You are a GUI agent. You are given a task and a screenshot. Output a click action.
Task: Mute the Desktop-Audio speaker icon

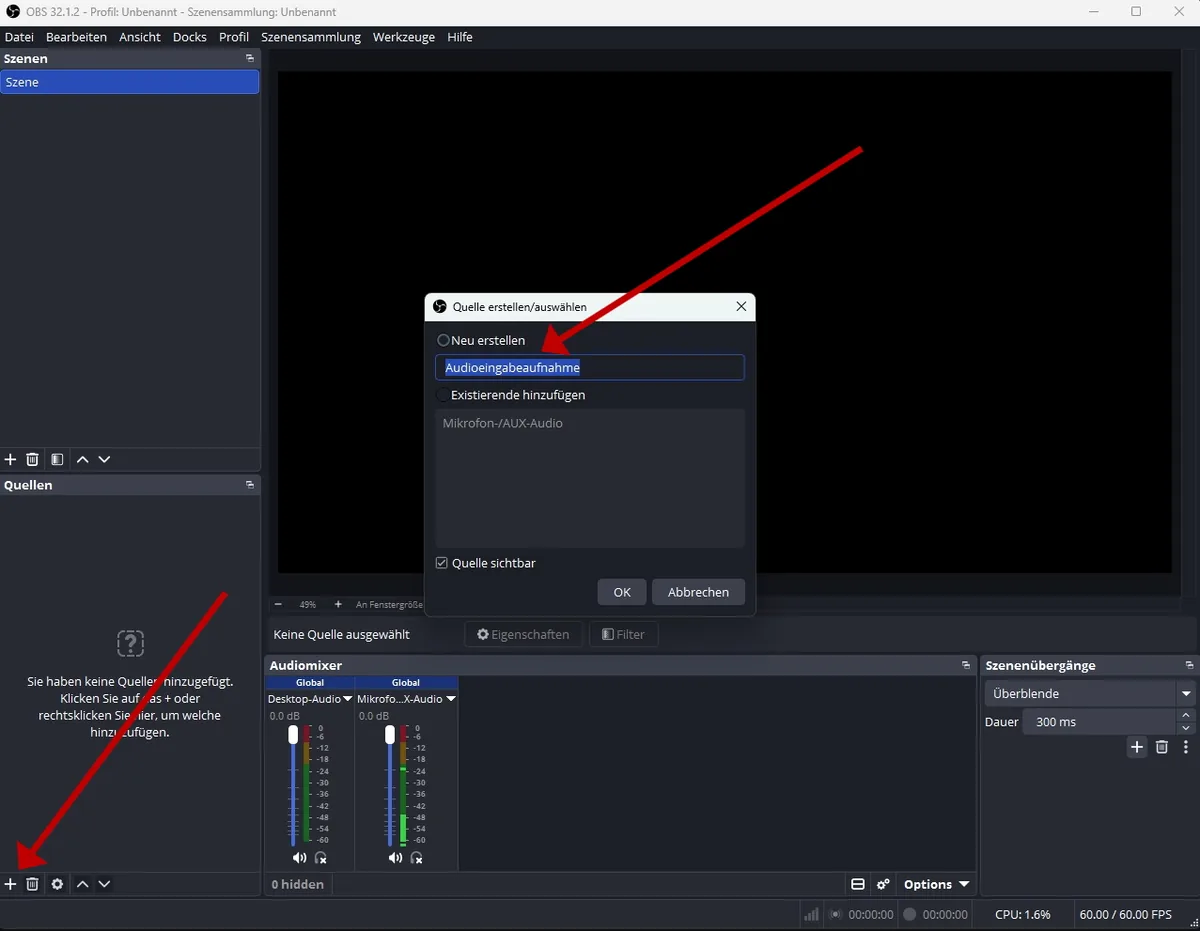point(299,858)
